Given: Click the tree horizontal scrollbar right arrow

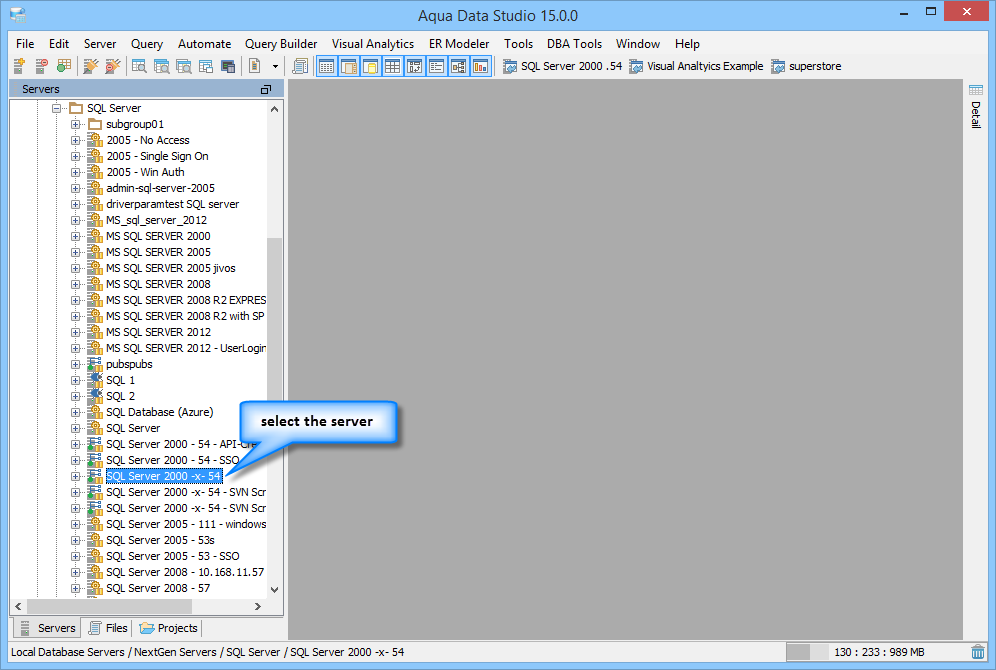Looking at the screenshot, I should pos(257,606).
